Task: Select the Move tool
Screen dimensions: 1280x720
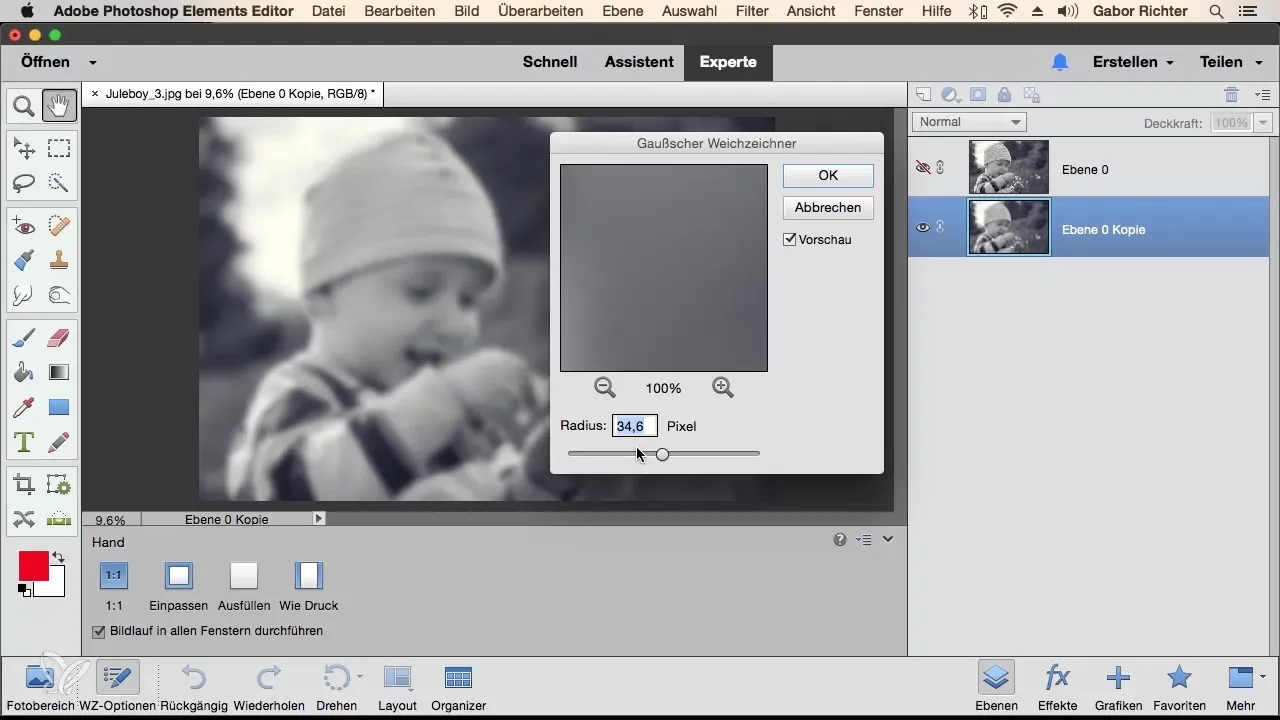Action: point(24,149)
